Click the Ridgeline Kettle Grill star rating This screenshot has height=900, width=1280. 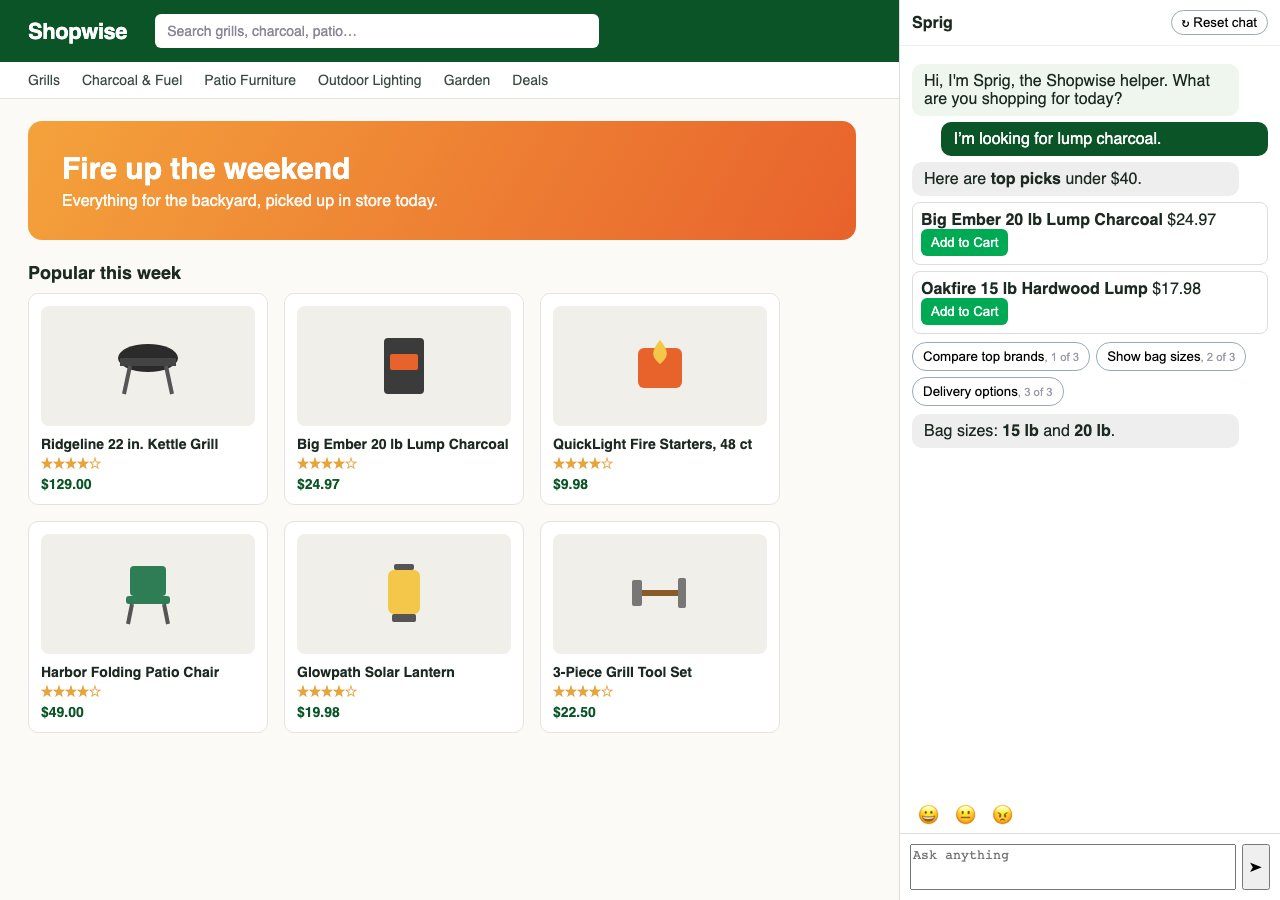[x=71, y=464]
